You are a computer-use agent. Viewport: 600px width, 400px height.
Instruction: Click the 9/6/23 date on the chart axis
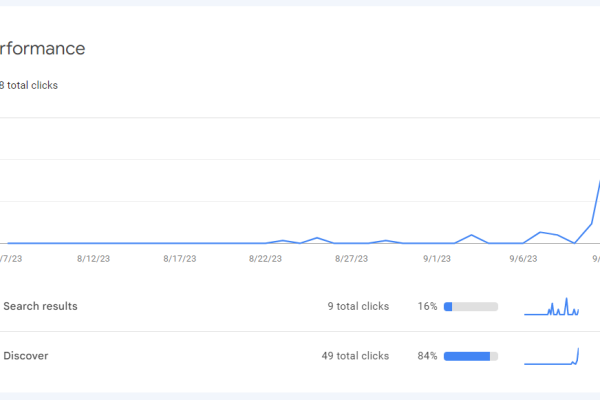(x=523, y=258)
